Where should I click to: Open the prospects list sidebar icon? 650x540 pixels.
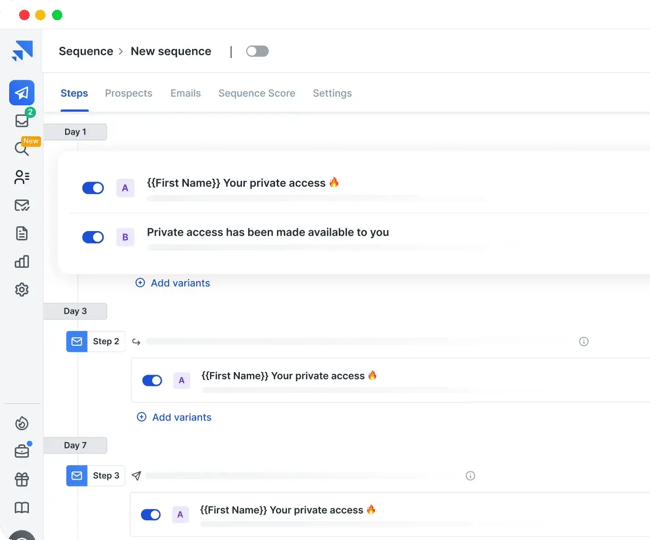(22, 177)
